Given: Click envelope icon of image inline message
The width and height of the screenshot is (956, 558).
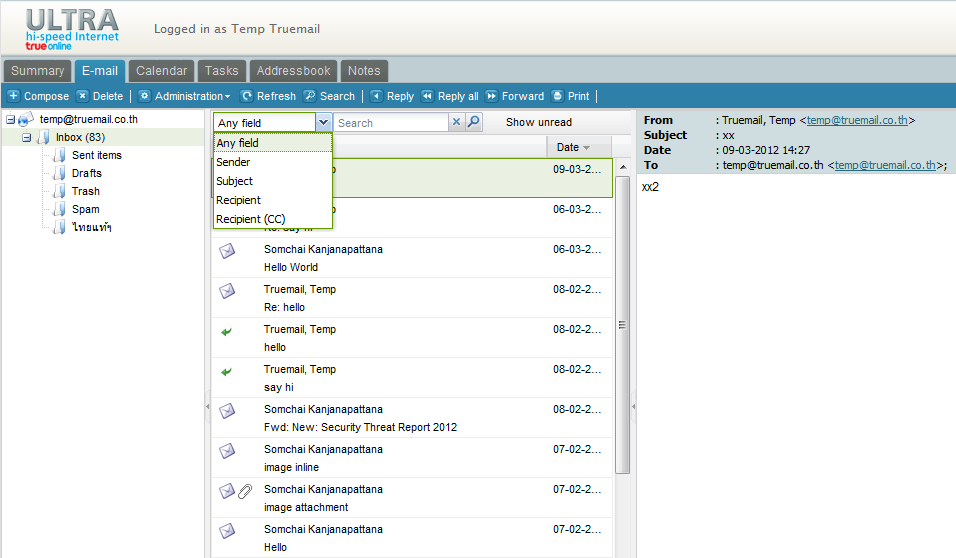Looking at the screenshot, I should tap(227, 451).
